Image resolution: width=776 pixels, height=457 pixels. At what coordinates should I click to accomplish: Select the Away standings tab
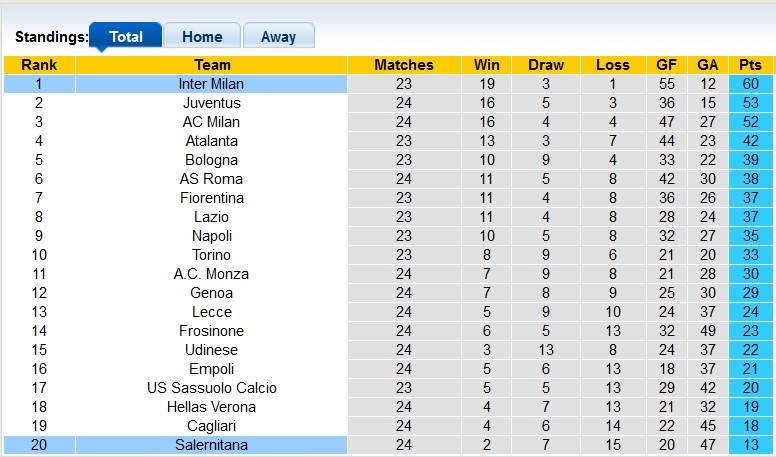tap(278, 37)
